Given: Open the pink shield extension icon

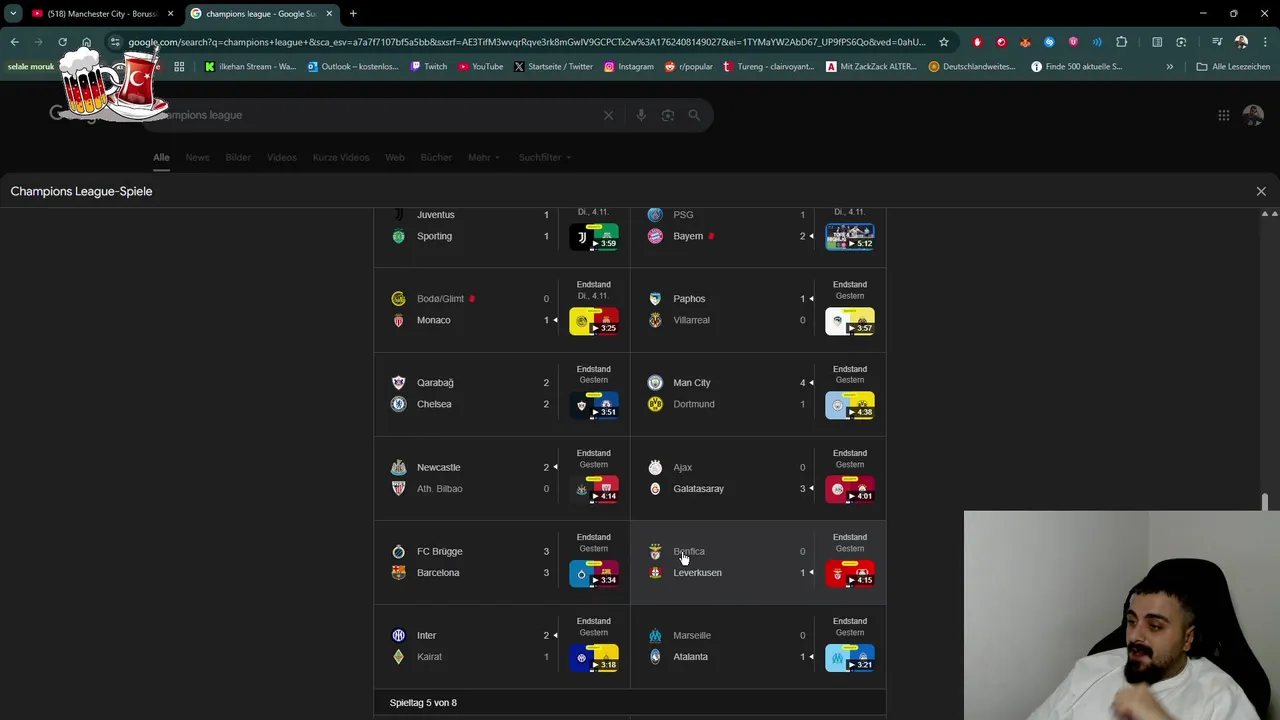Looking at the screenshot, I should pyautogui.click(x=1073, y=42).
